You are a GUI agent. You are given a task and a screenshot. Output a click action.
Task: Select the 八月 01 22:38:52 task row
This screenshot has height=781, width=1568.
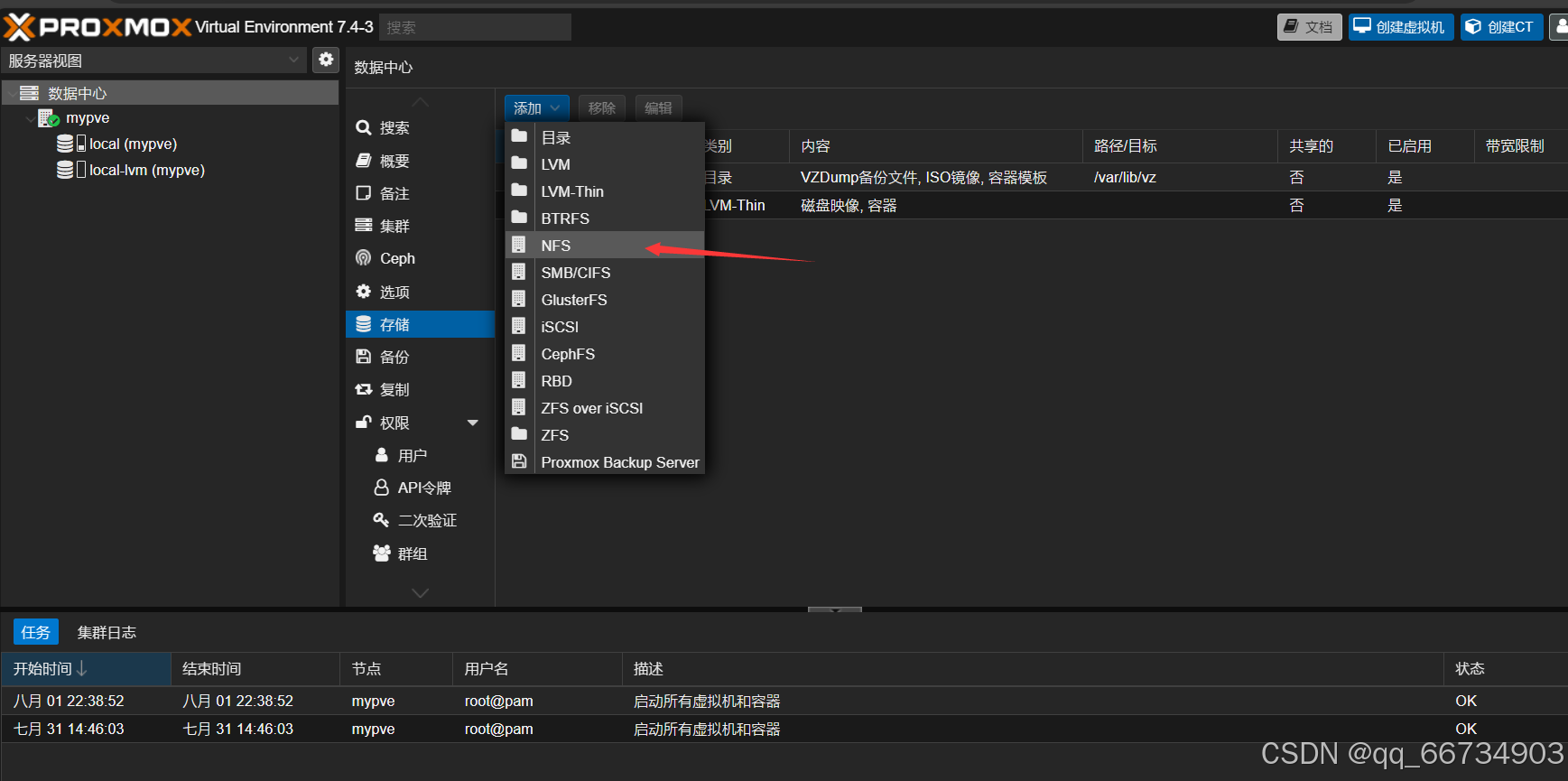(784, 702)
